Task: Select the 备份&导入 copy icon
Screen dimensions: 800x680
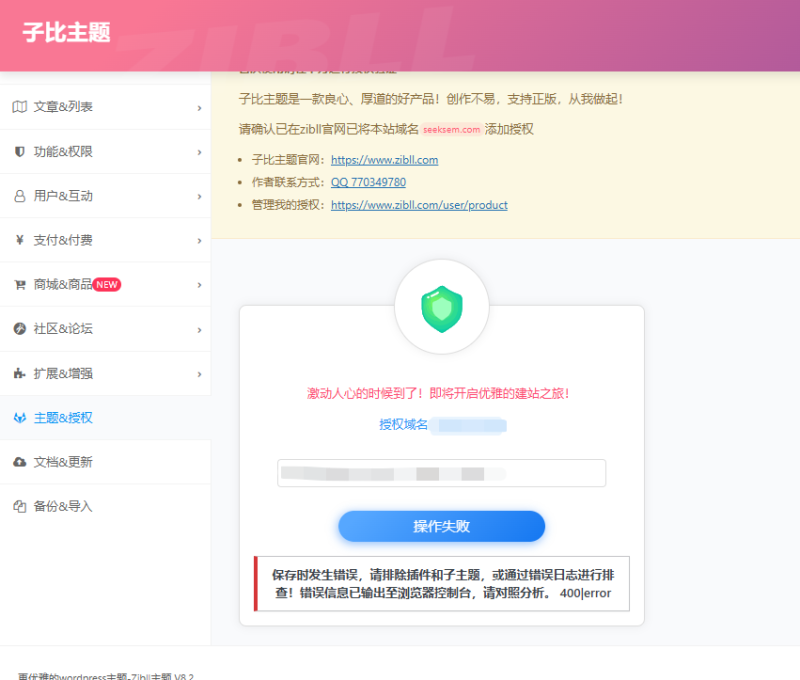Action: pyautogui.click(x=18, y=507)
